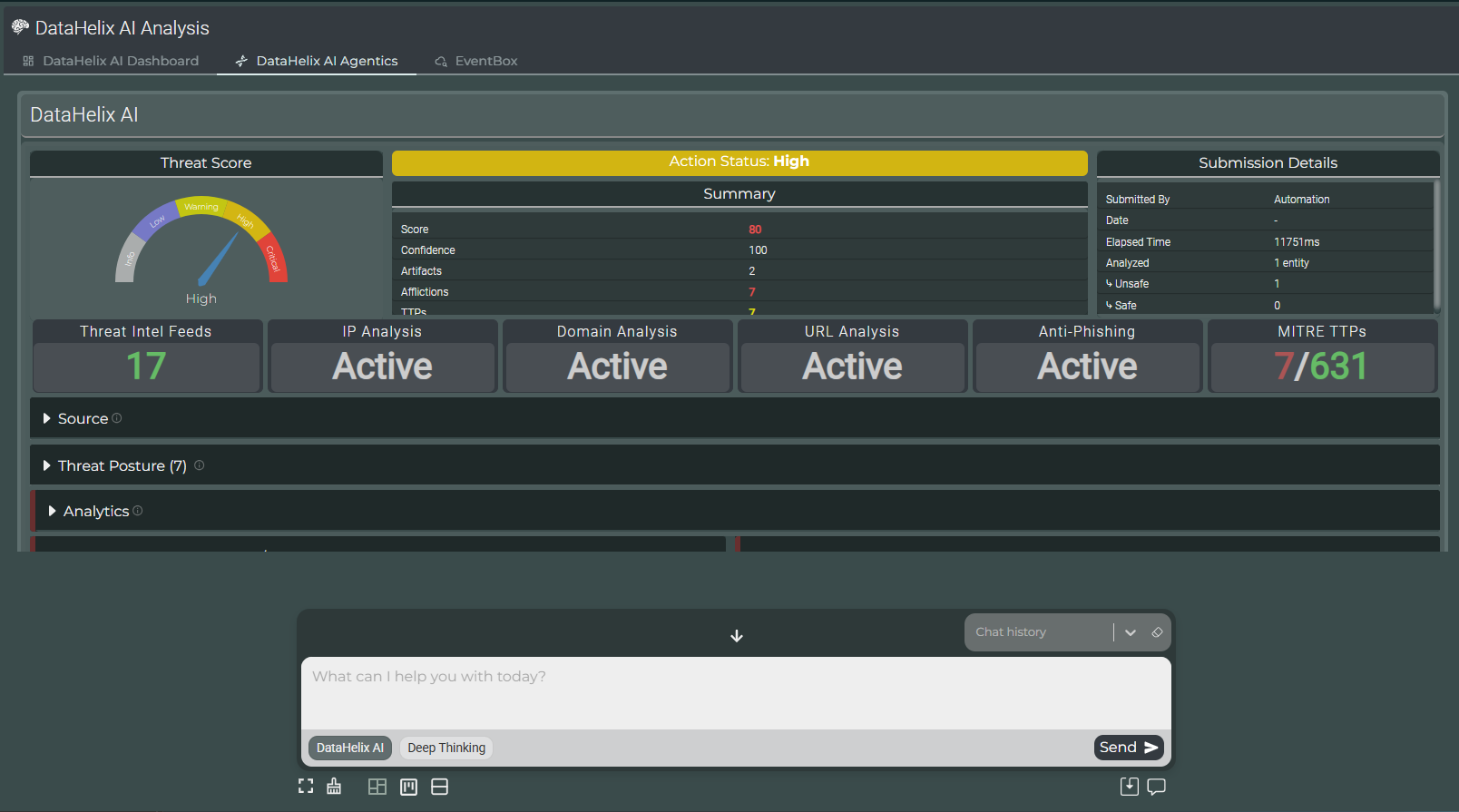Click the Unsafe row in Submission Details

click(x=1267, y=284)
